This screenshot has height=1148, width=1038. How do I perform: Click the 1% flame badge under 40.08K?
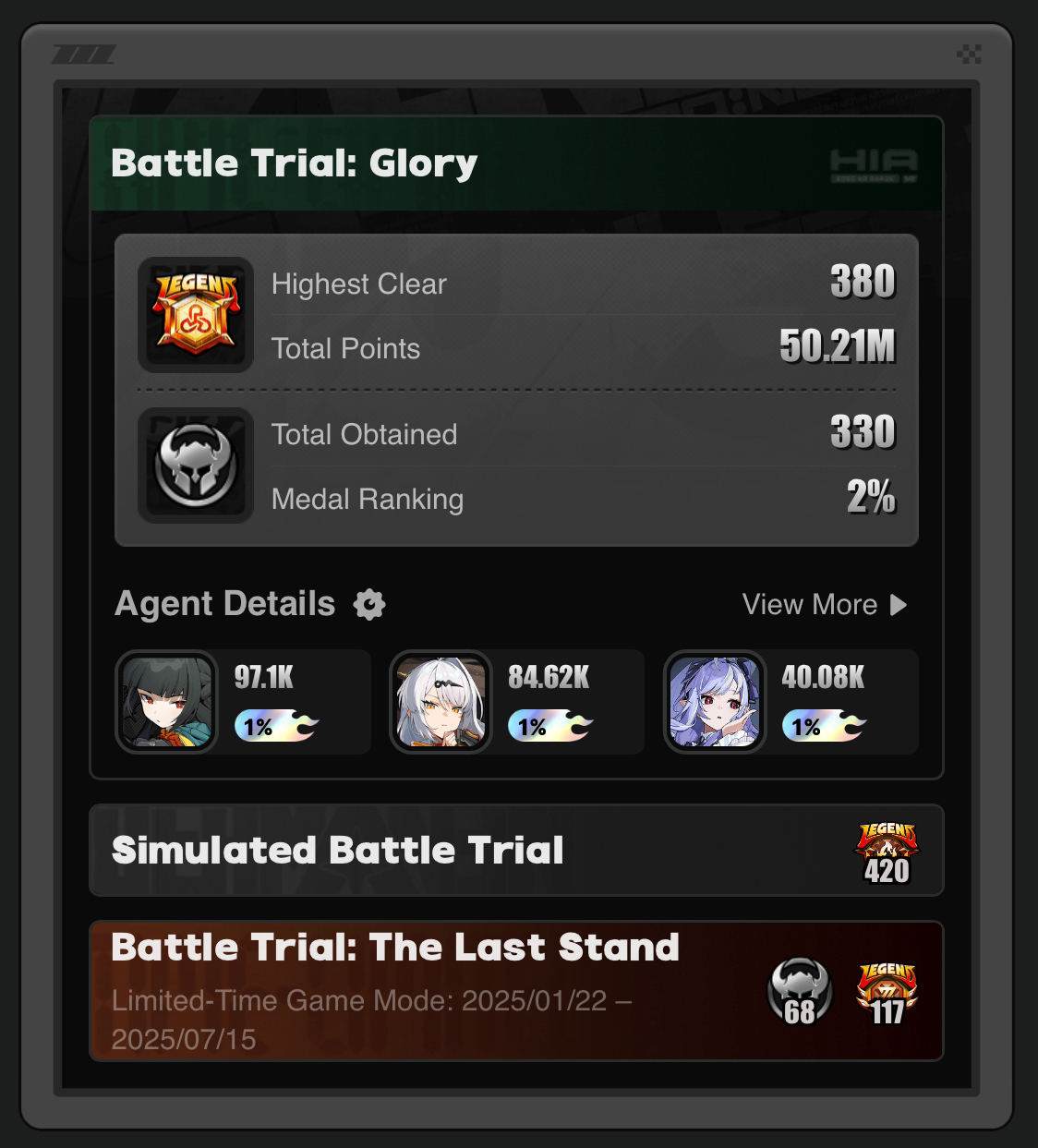coord(824,726)
